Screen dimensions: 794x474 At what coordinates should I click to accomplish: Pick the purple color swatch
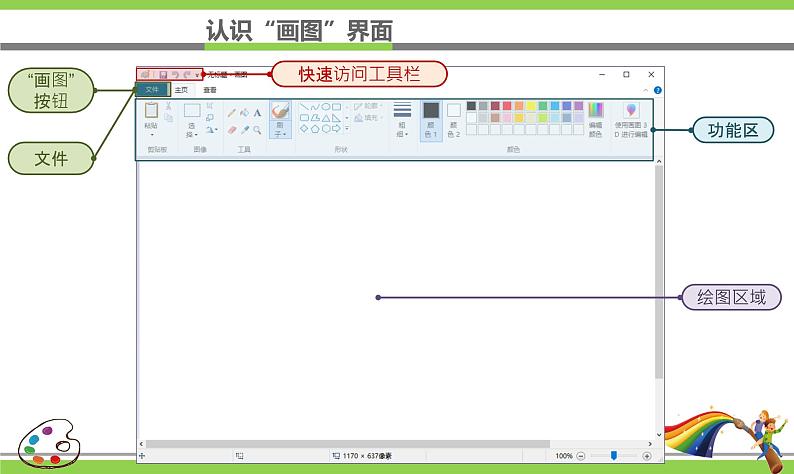[579, 106]
